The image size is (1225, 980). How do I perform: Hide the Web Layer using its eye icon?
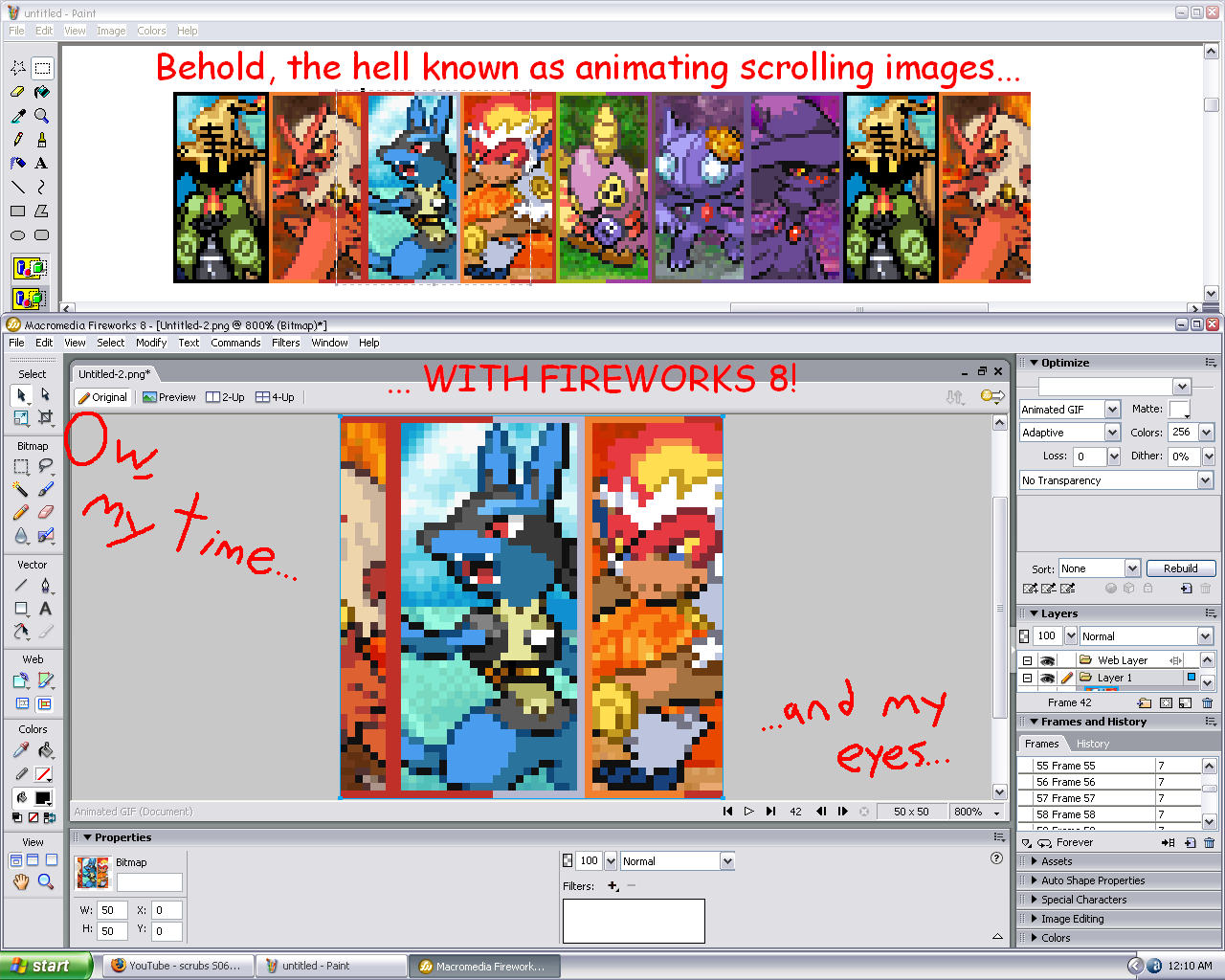(x=1047, y=660)
